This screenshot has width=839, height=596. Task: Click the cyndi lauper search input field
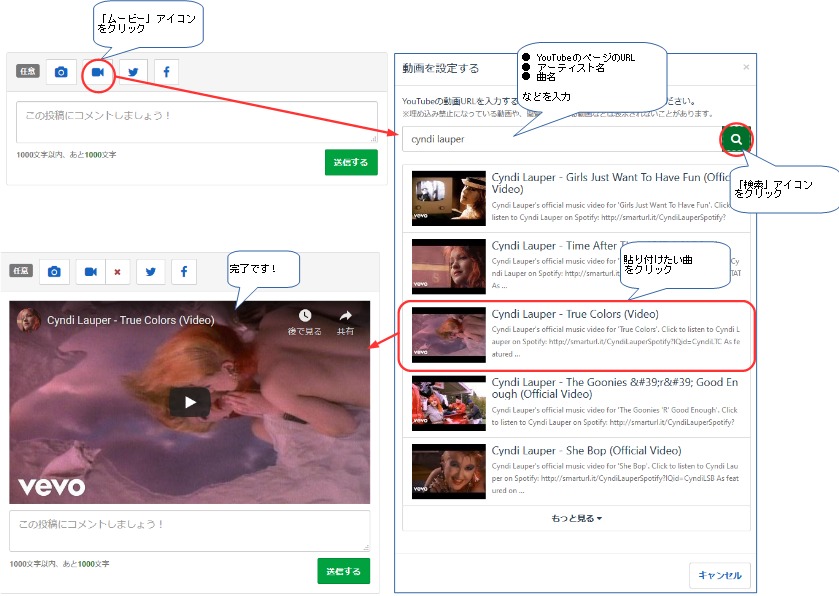click(561, 139)
